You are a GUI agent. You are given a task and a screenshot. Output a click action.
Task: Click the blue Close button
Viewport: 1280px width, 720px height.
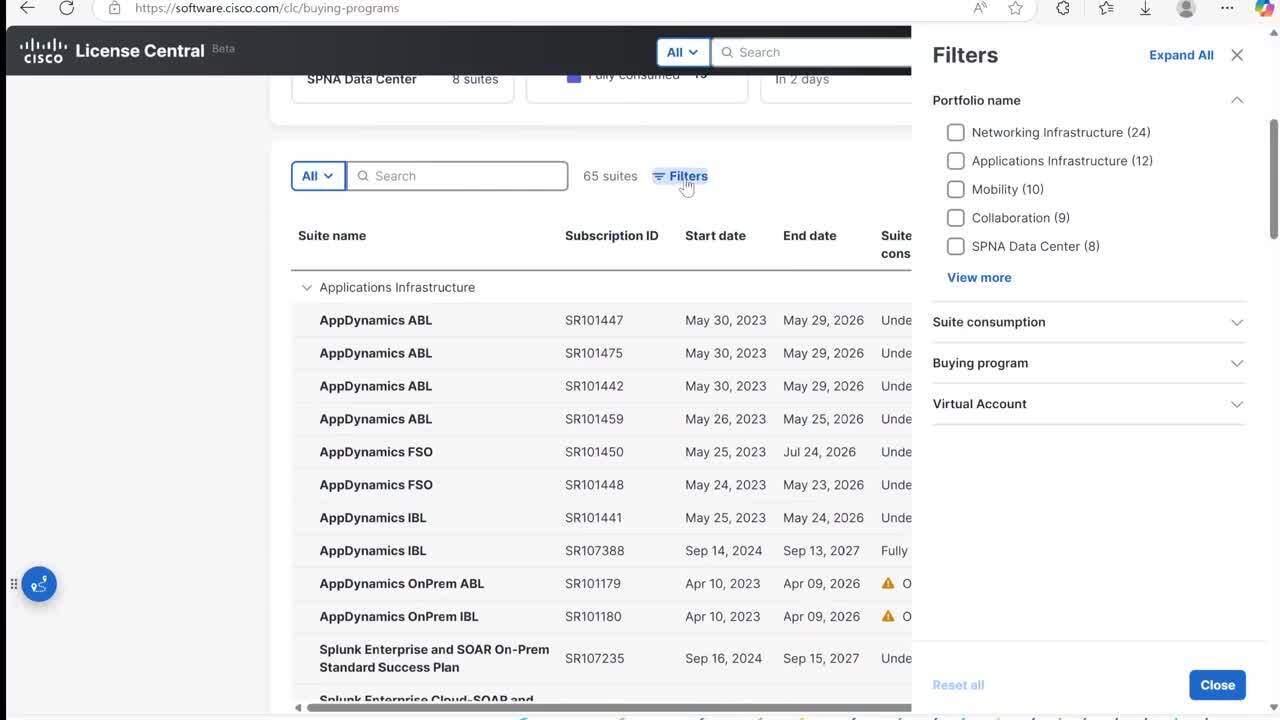1217,685
